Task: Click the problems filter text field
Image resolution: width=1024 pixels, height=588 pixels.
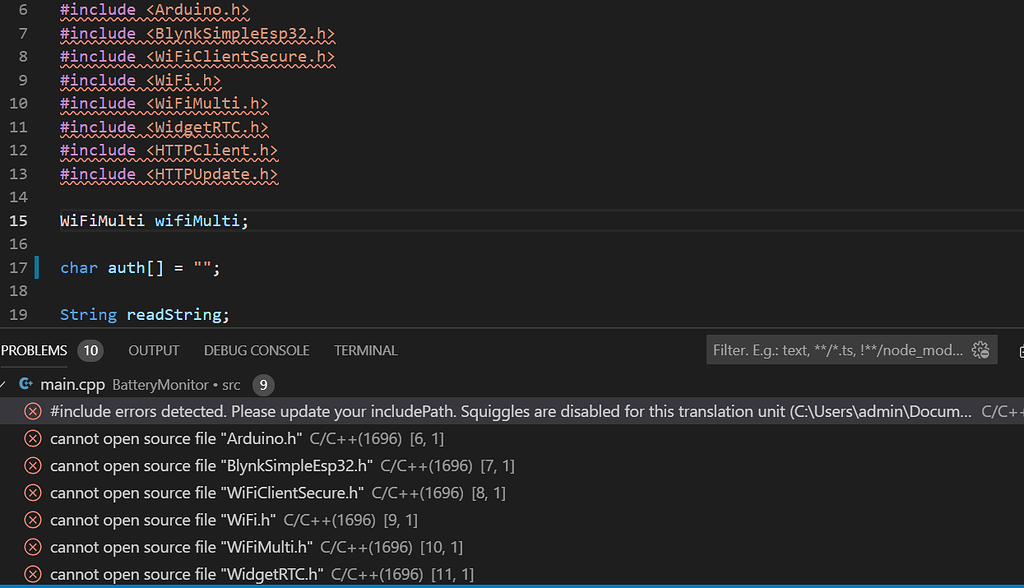Action: pyautogui.click(x=836, y=350)
